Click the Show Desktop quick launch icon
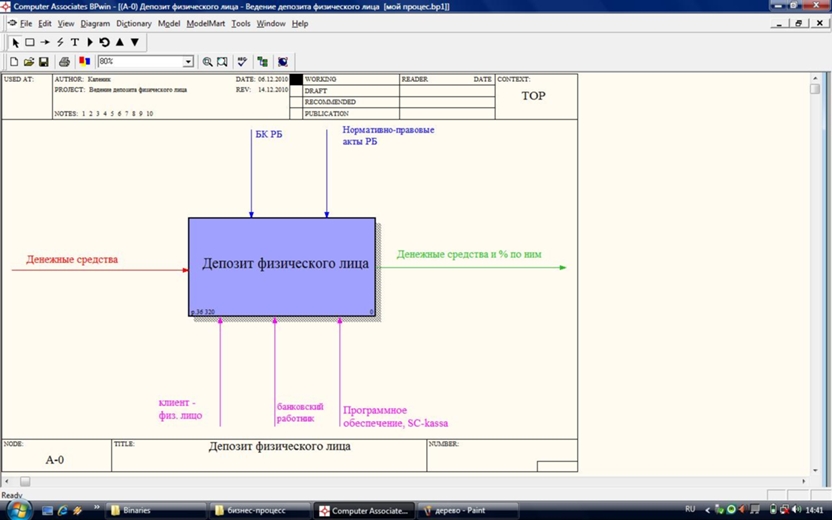 click(48, 510)
